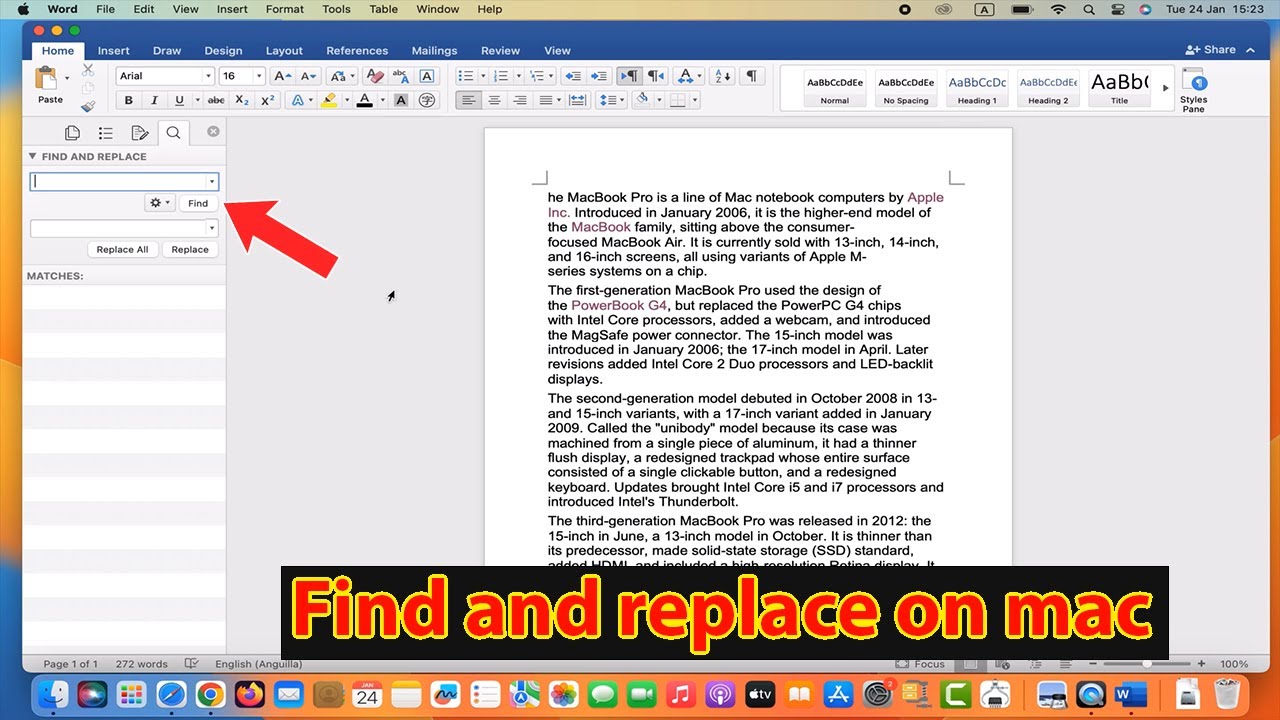Click the zoom in plus icon
This screenshot has width=1280, height=720.
coord(1201,664)
